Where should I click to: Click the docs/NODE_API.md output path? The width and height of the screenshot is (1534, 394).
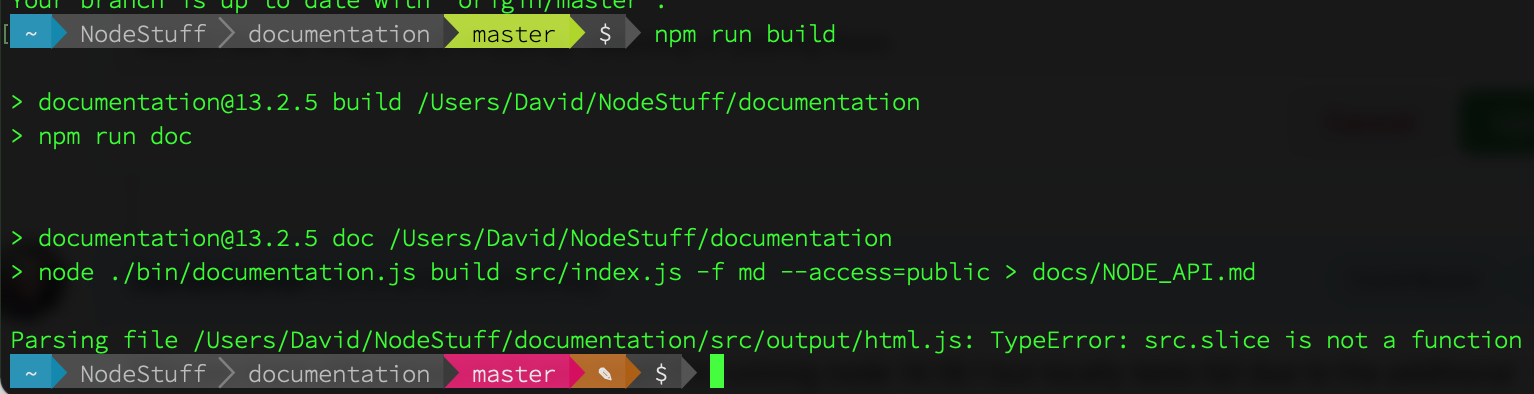1143,272
